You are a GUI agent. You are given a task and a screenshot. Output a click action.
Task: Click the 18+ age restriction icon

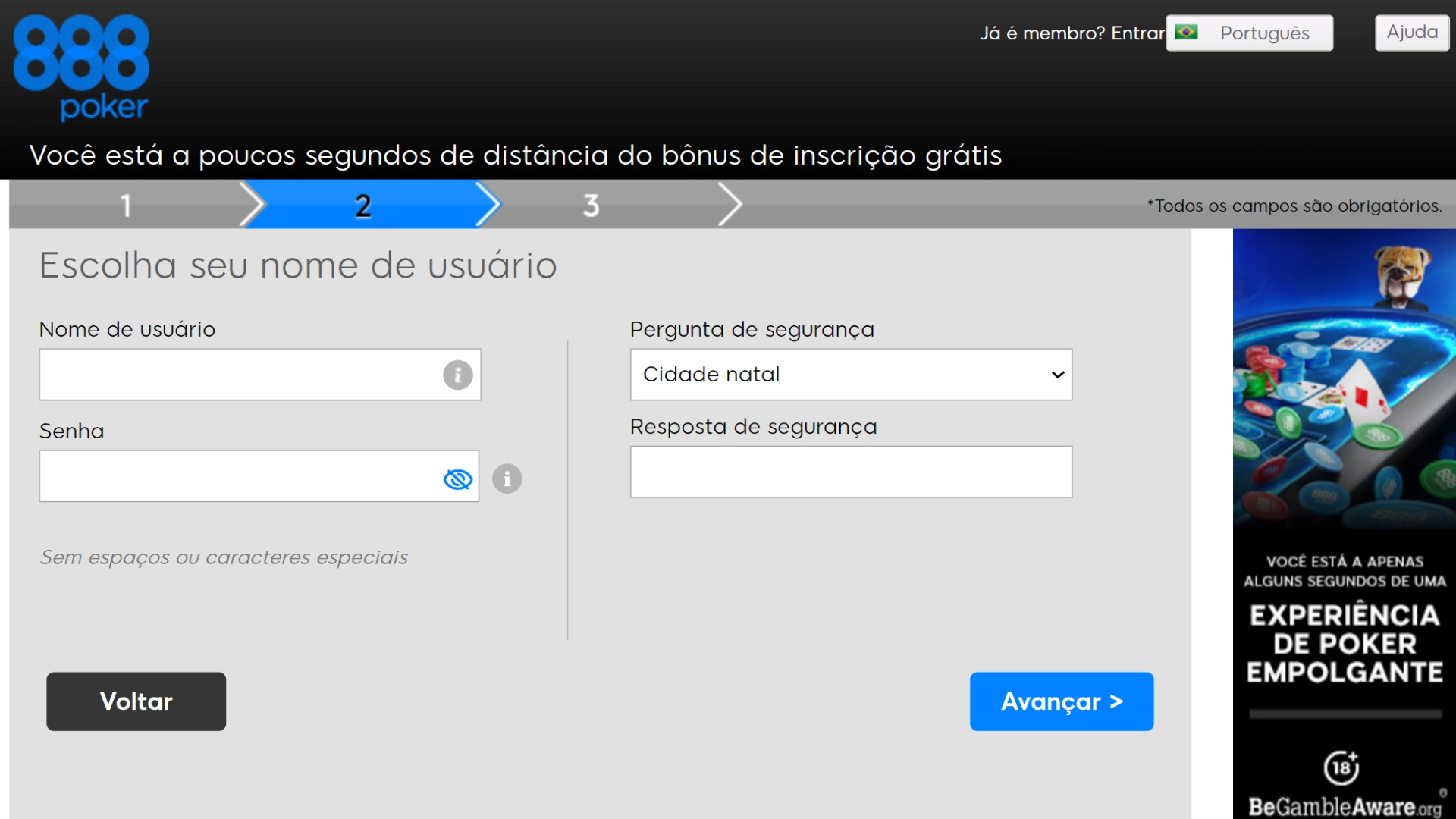[x=1341, y=767]
